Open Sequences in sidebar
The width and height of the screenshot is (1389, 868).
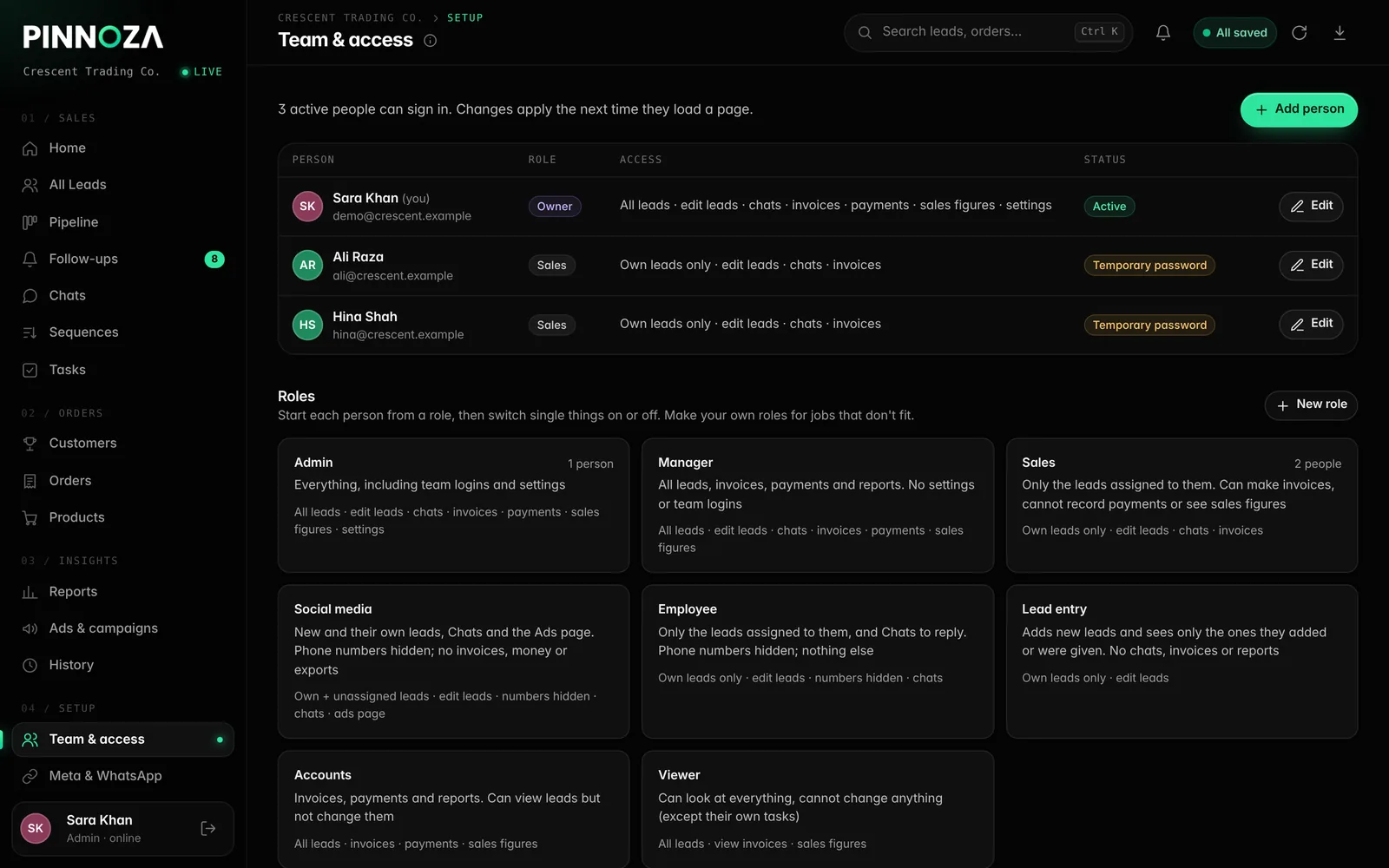tap(122, 332)
